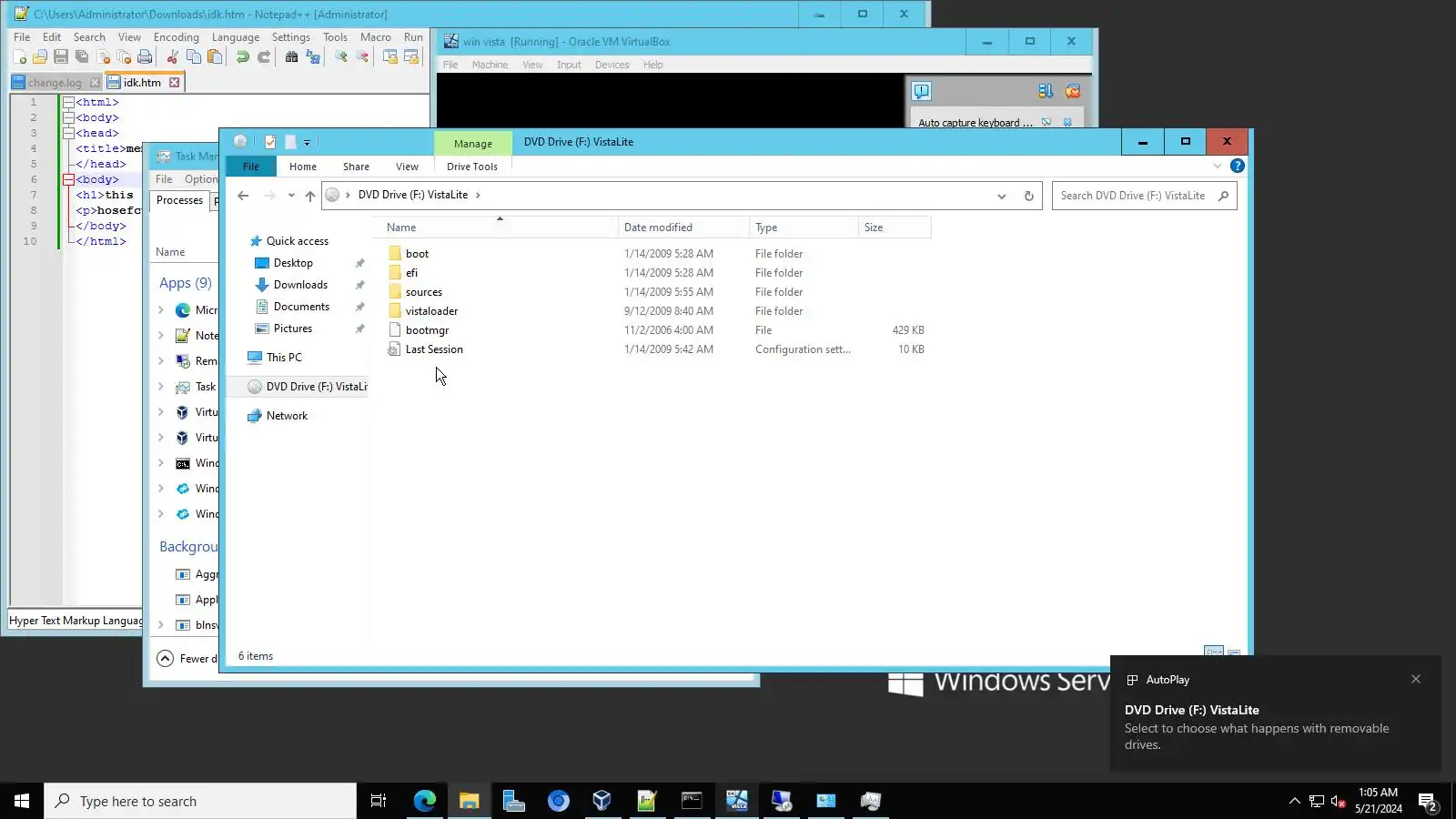This screenshot has width=1456, height=819.
Task: Close the idk.htm tab in Notepad++
Action: point(174,82)
